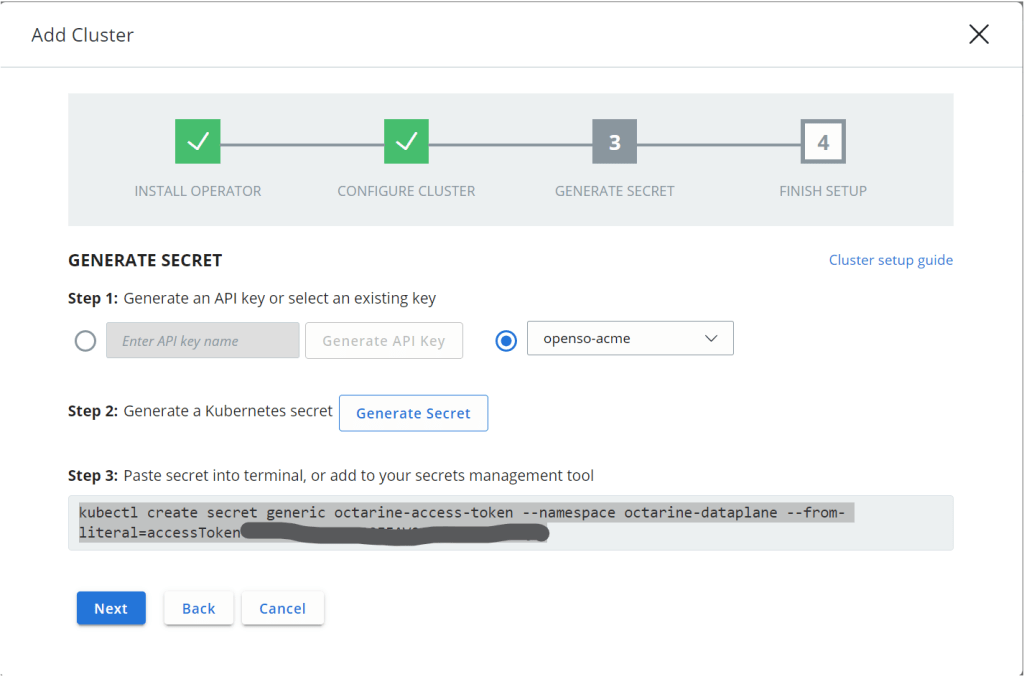Click the dropdown chevron arrow
Screen dimensions: 1024x679
click(x=712, y=339)
